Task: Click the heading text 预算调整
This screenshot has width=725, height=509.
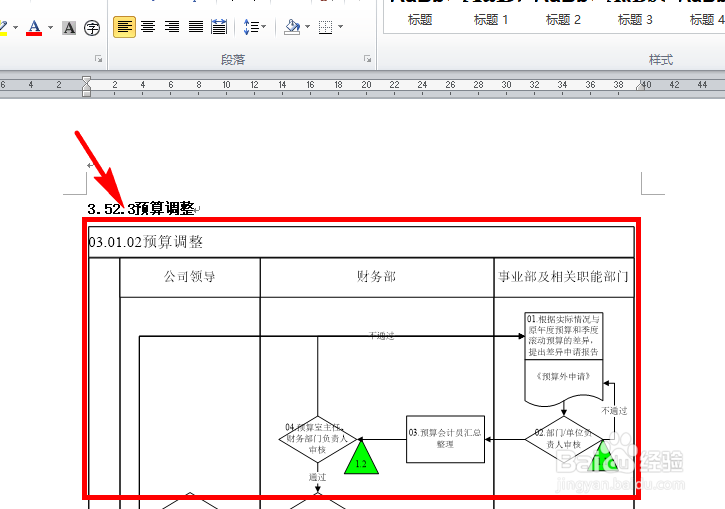Action: point(164,209)
